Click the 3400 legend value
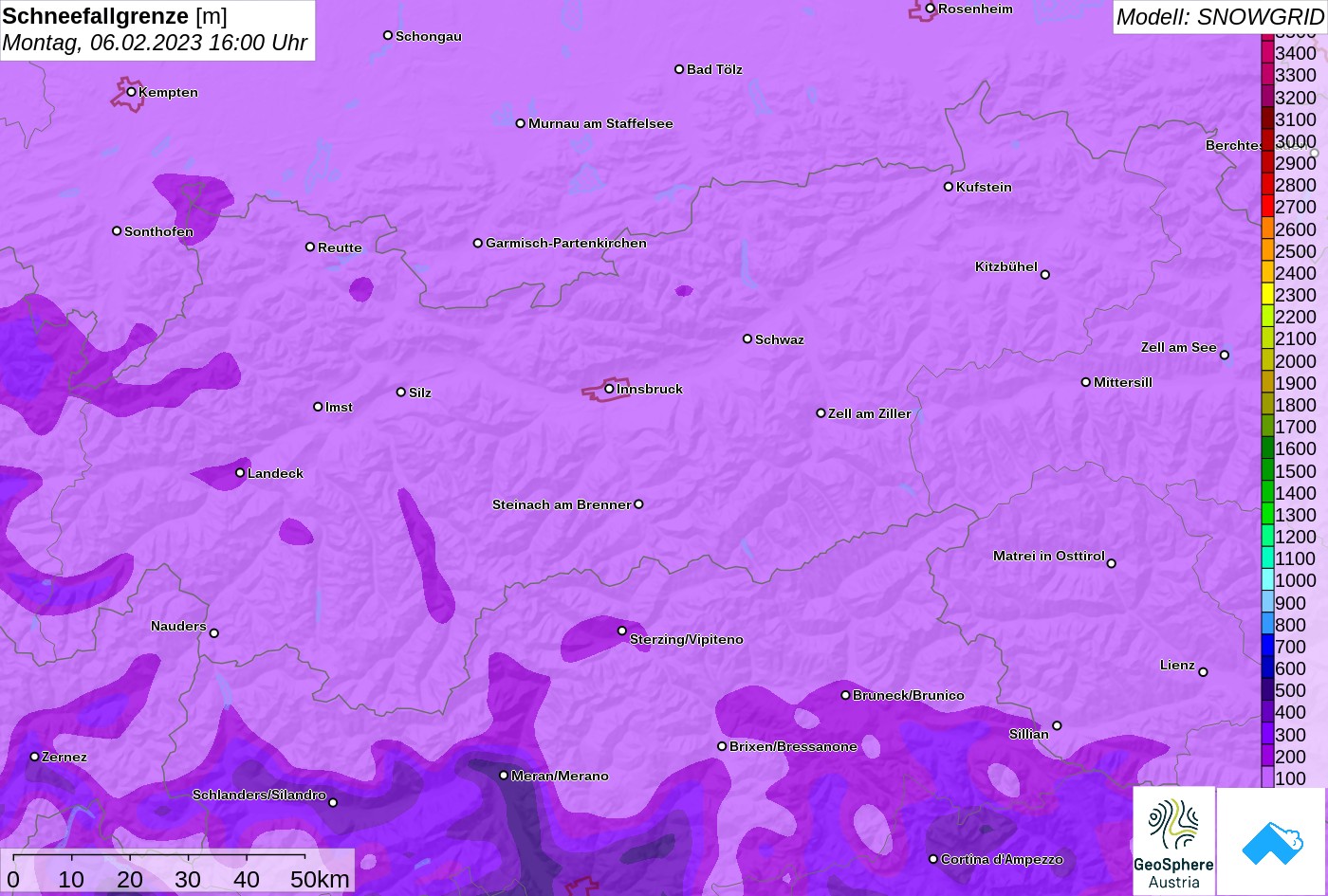The image size is (1328, 896). [1296, 53]
